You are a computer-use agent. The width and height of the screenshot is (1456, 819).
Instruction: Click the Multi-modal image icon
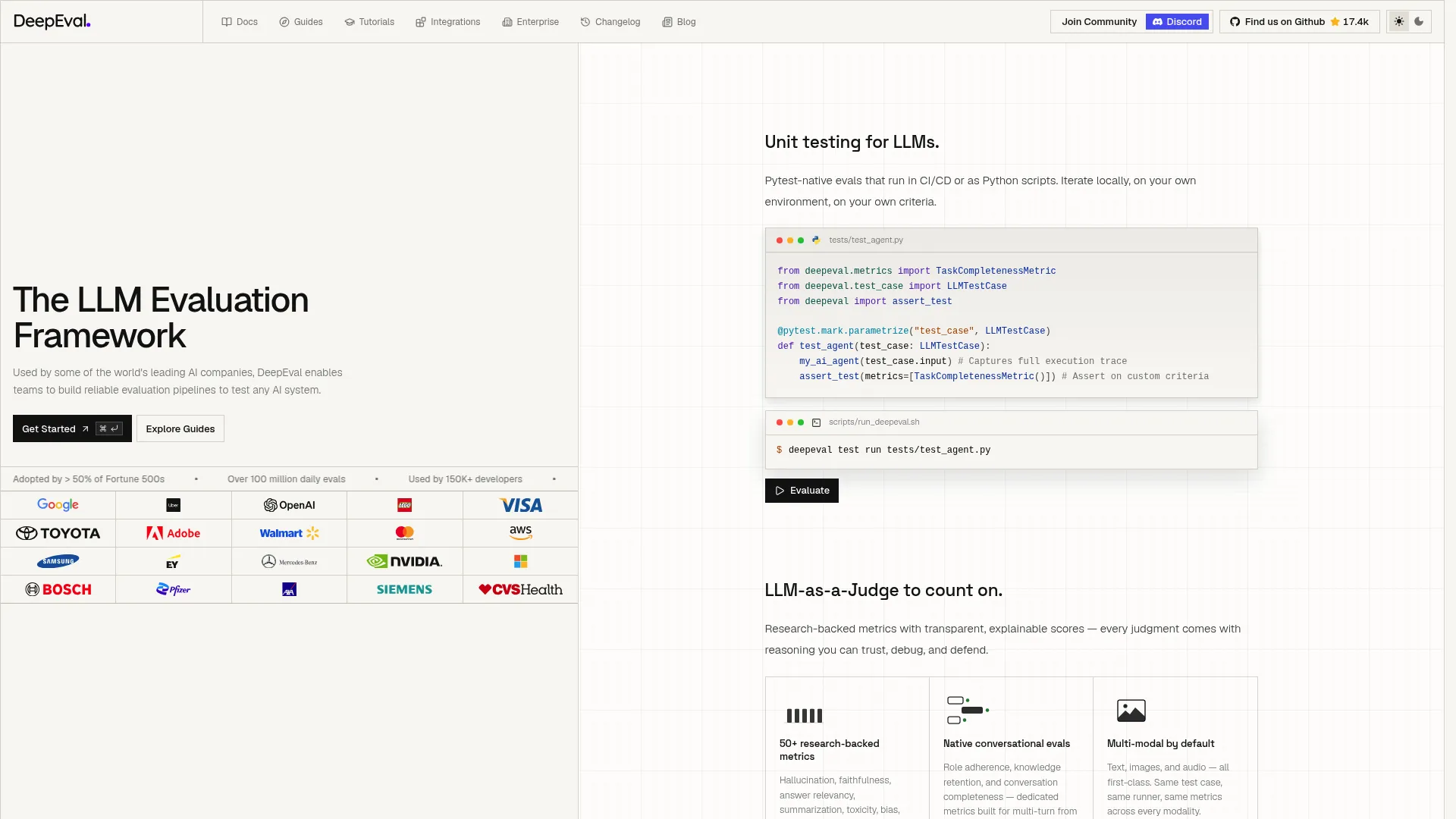1131,711
